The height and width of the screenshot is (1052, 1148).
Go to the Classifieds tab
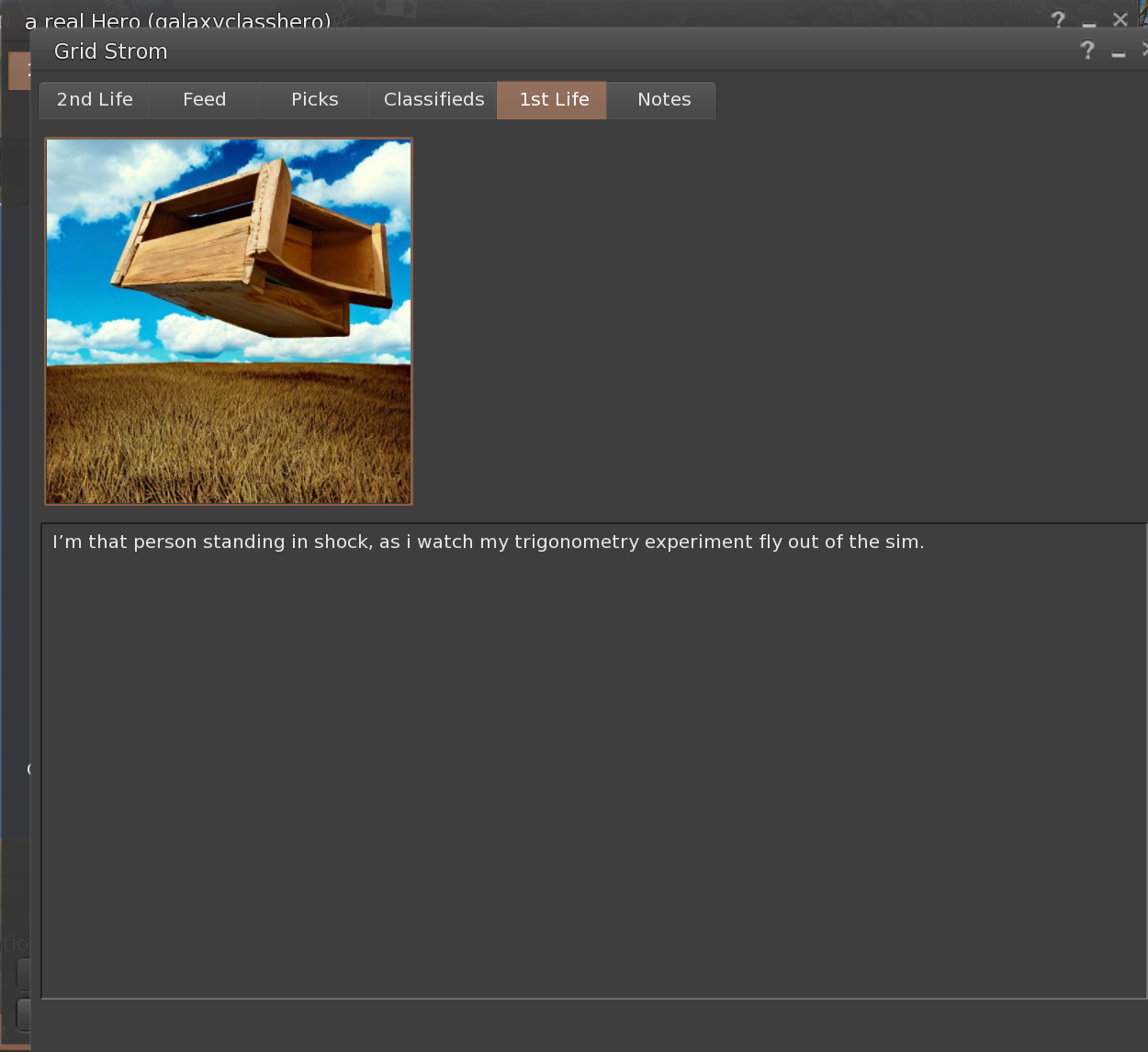coord(433,99)
